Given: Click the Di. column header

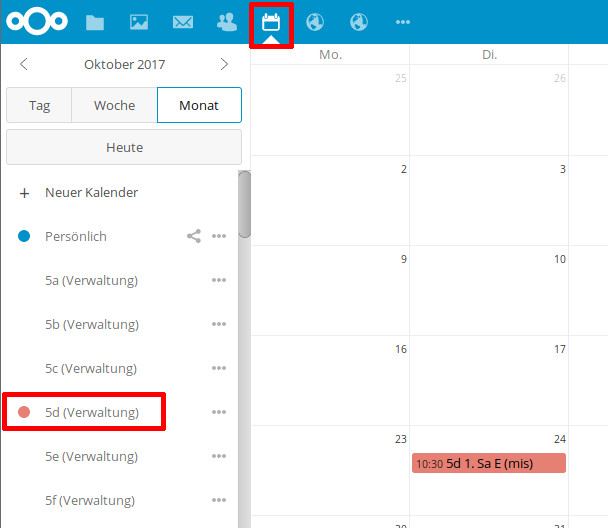Looking at the screenshot, I should [x=489, y=55].
